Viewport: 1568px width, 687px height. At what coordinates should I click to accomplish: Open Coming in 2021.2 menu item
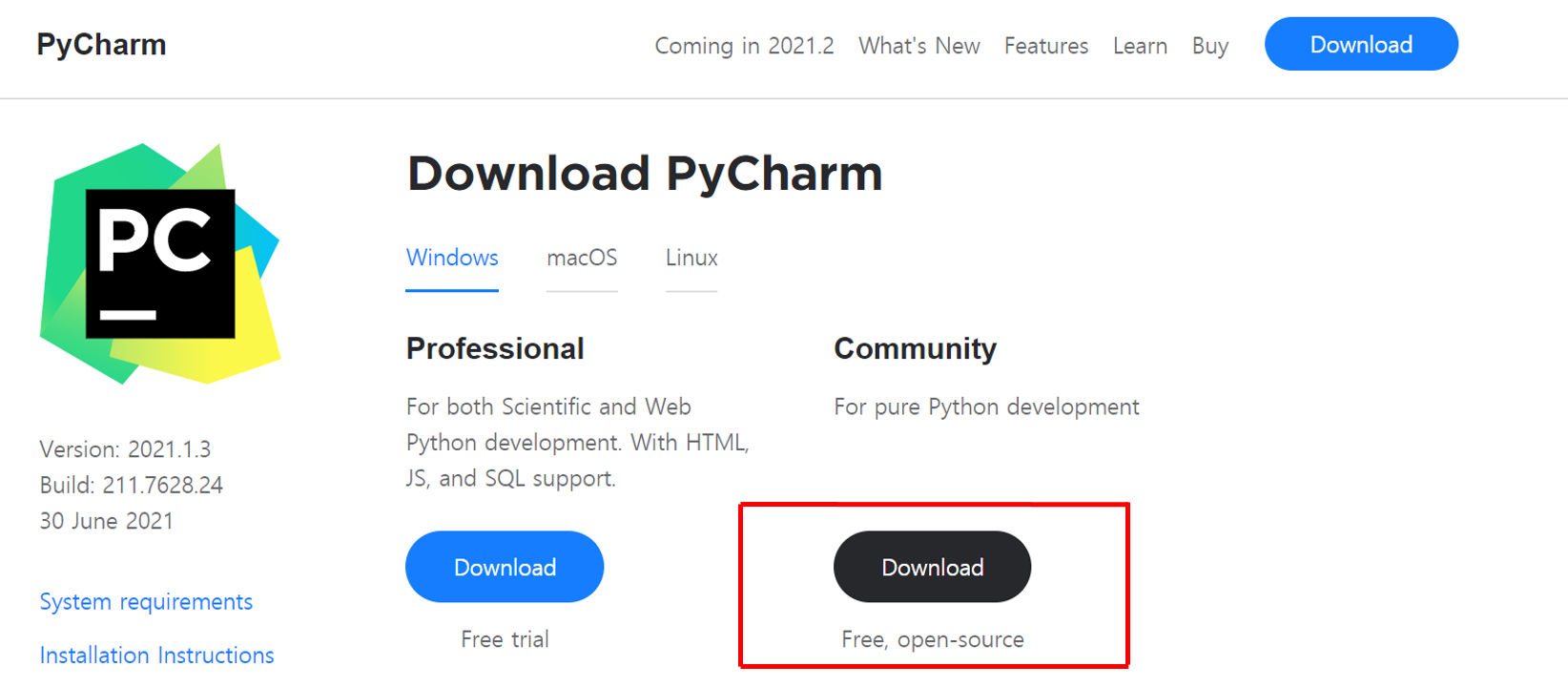tap(744, 46)
